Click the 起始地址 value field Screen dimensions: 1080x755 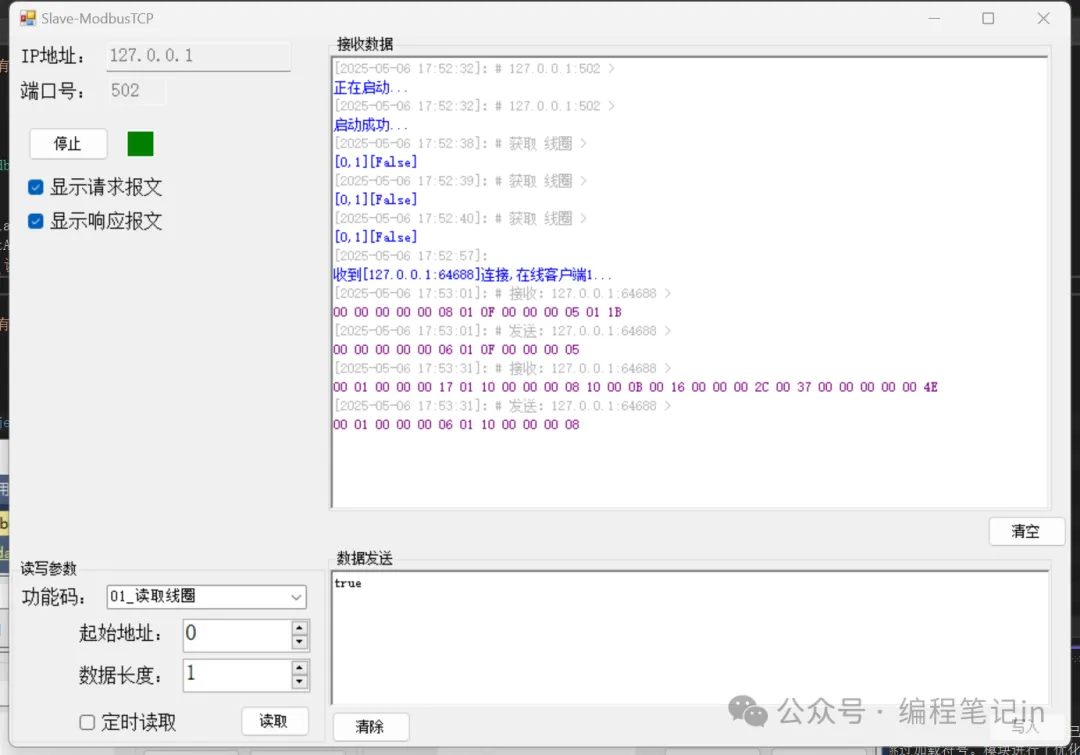click(x=238, y=634)
